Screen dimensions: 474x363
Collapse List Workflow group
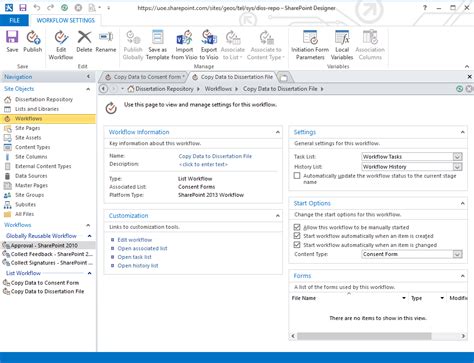click(89, 273)
